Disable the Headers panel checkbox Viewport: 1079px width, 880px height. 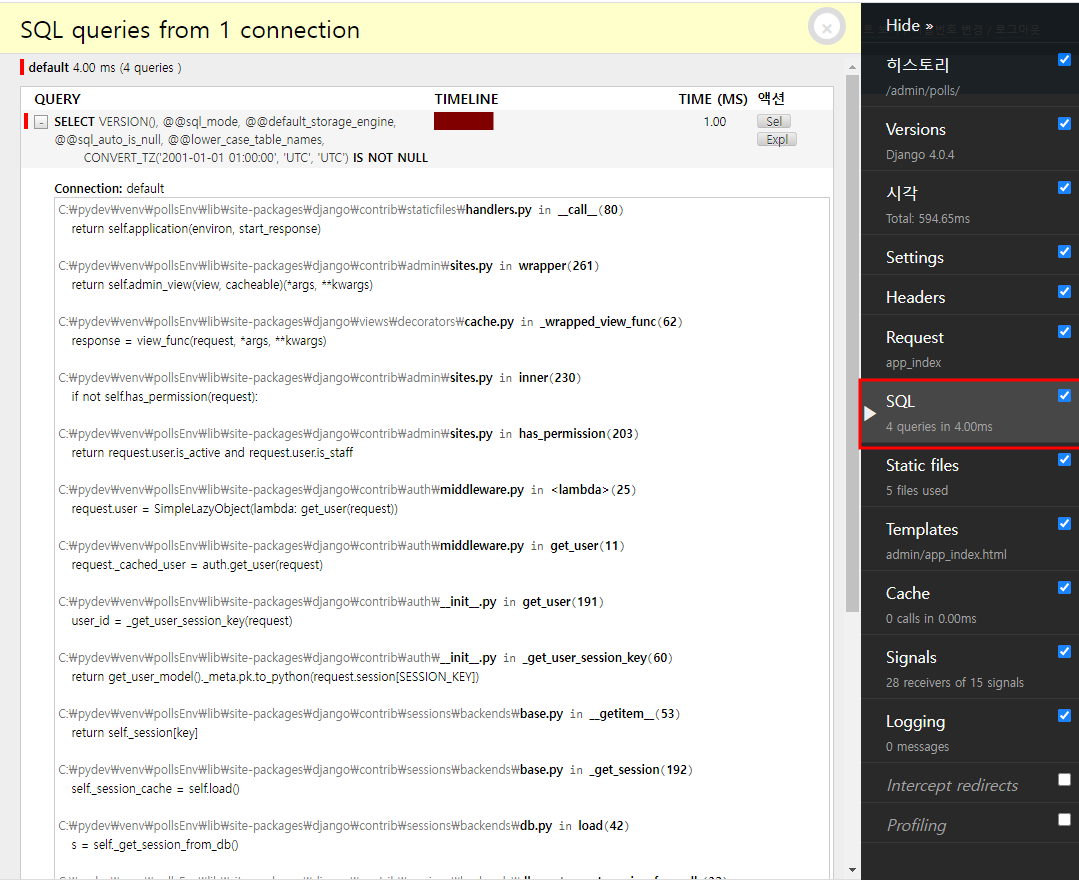click(1064, 292)
